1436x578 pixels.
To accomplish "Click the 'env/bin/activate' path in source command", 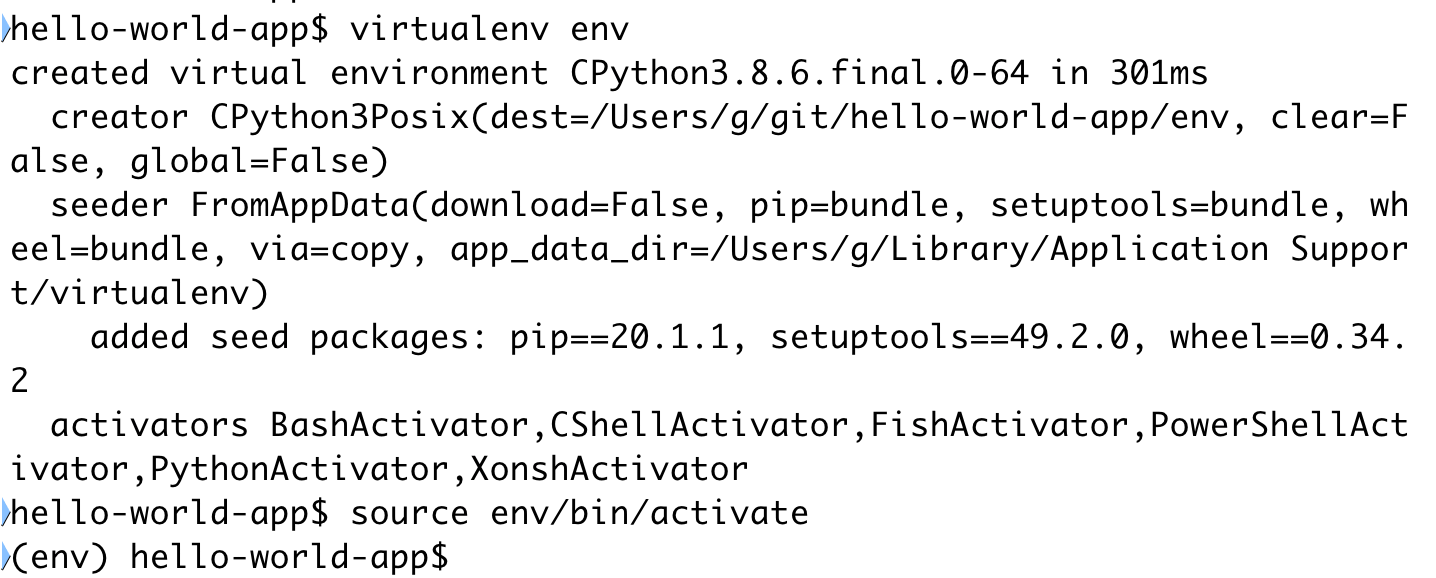I will click(650, 513).
